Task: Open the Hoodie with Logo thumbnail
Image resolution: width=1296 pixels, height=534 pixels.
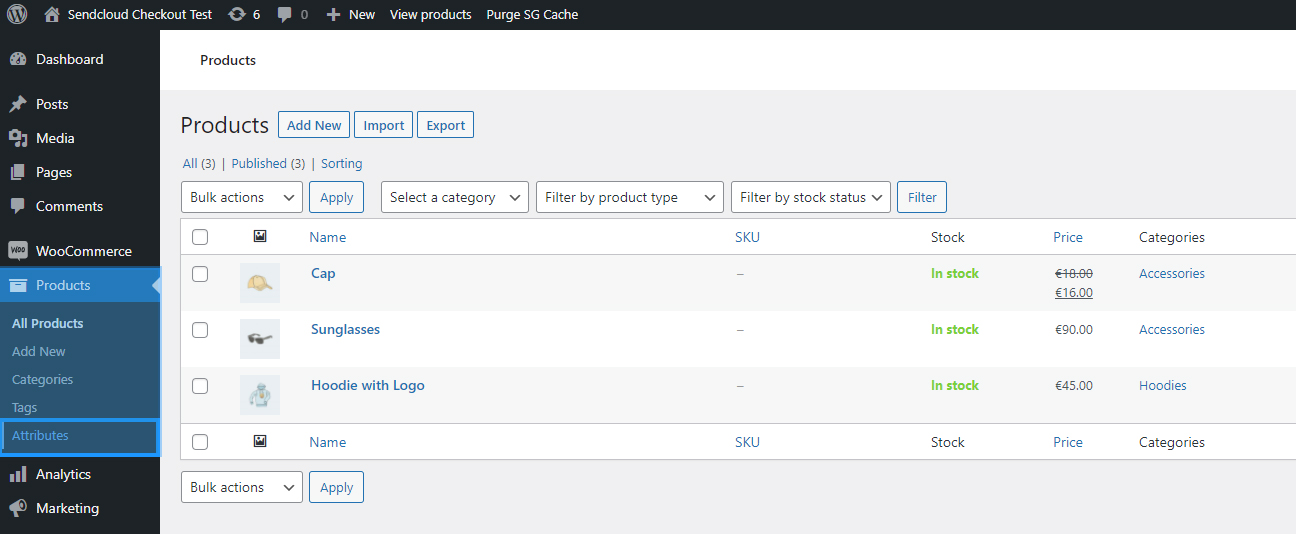Action: (260, 395)
